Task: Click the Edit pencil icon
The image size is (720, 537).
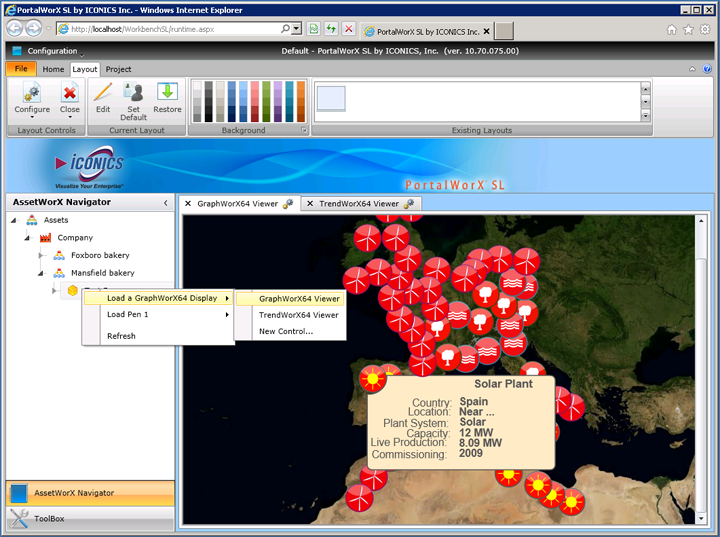Action: (103, 92)
